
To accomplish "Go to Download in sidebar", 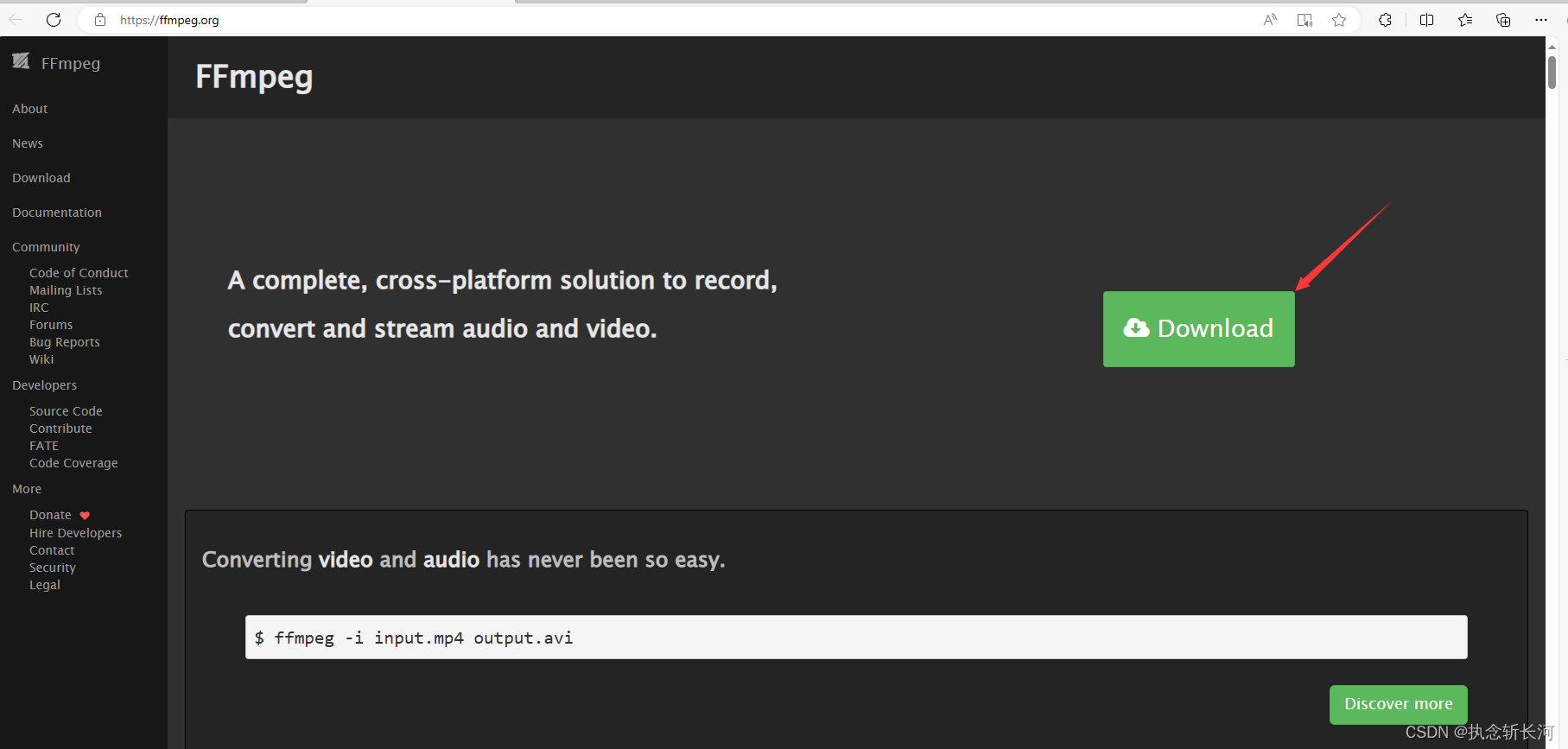I will tap(41, 178).
